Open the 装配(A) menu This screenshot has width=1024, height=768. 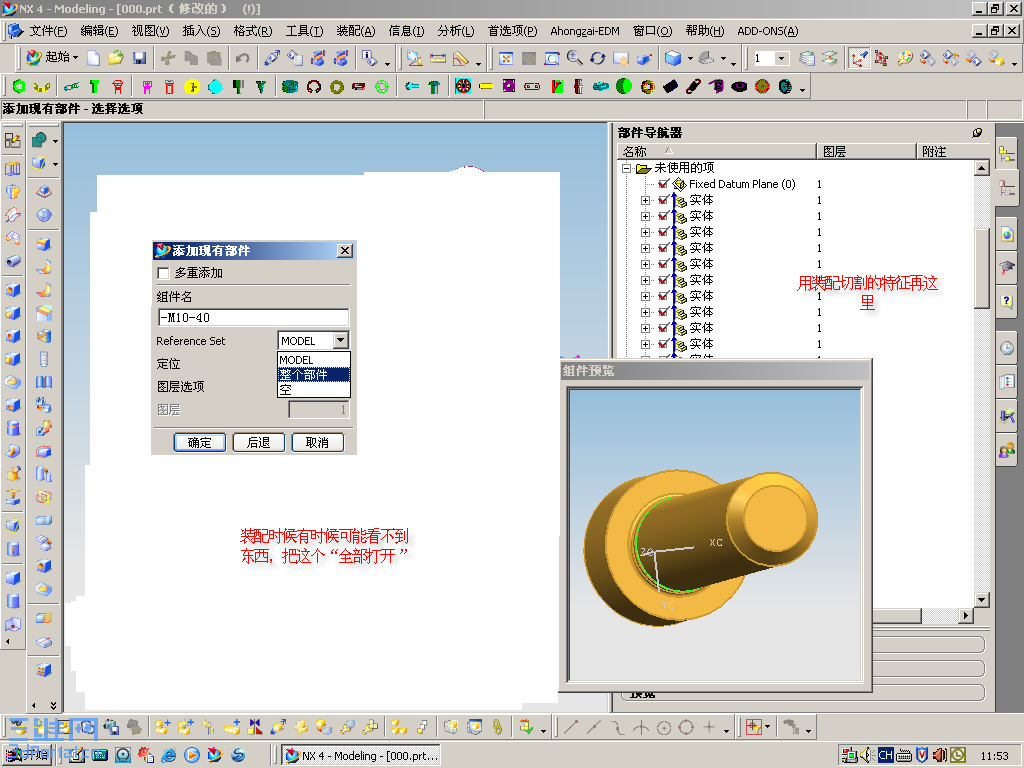(356, 31)
